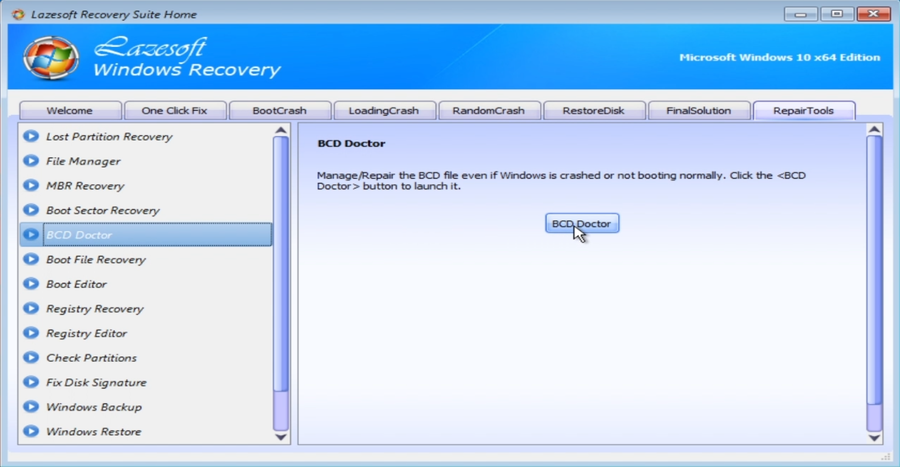Select MBR Recovery tool

pos(146,186)
